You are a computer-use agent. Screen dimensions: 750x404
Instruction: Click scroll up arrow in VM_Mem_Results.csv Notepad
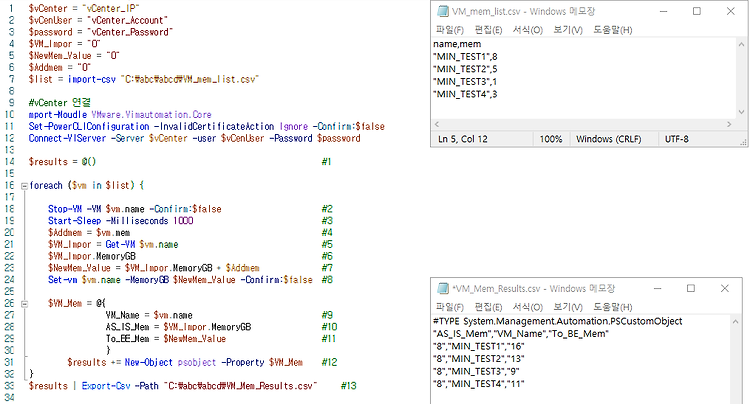736,322
